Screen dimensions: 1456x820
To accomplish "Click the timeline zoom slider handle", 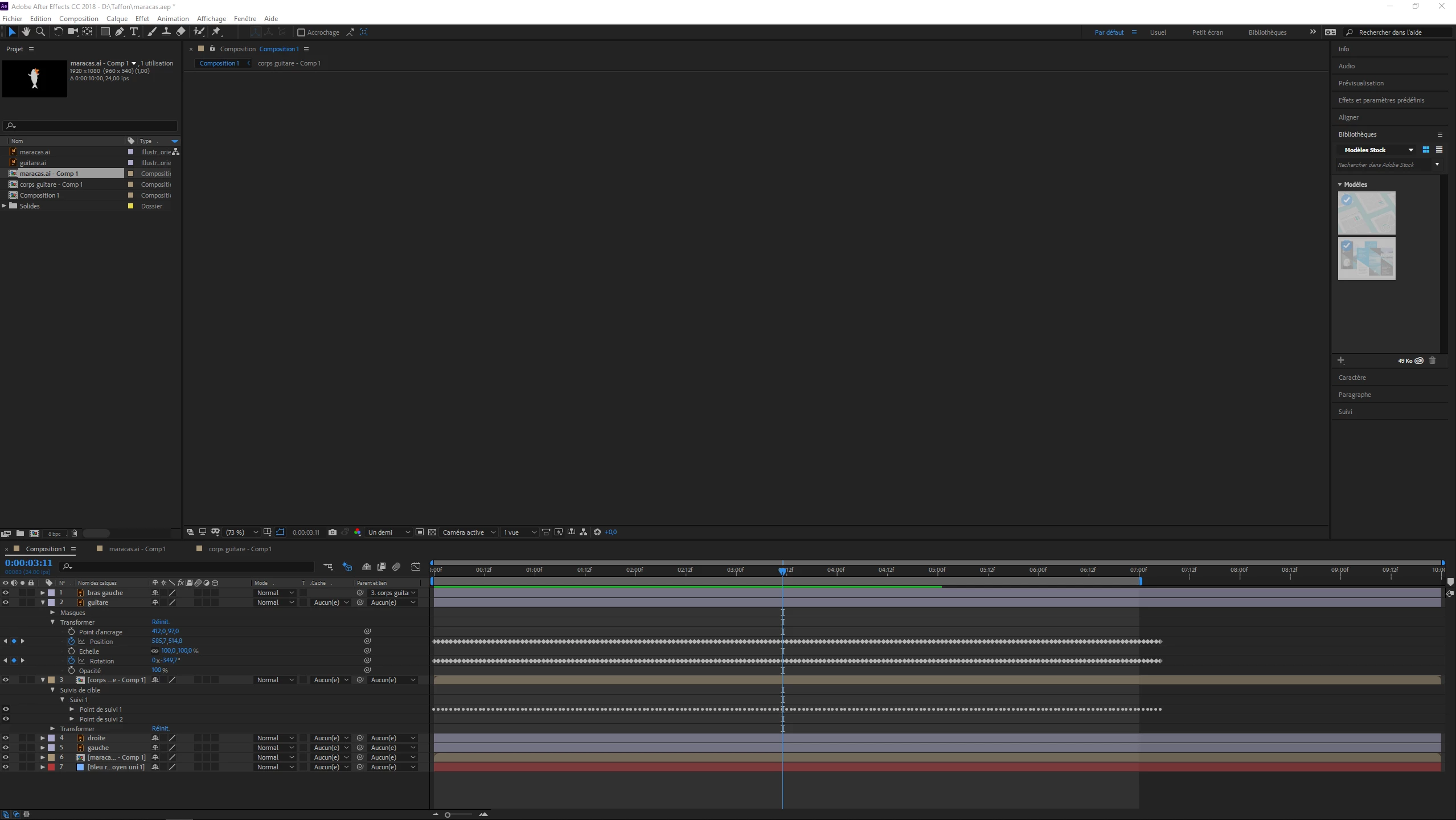I will point(448,815).
